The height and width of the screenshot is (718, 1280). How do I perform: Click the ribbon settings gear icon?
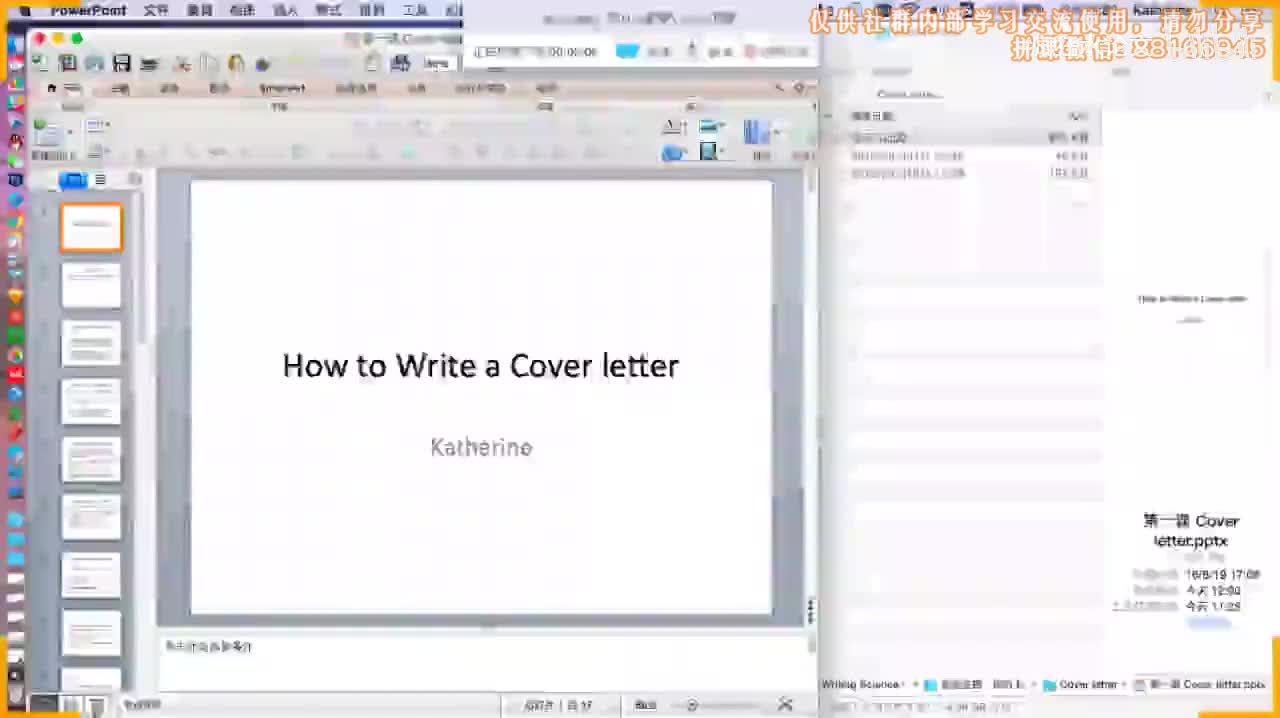(800, 88)
